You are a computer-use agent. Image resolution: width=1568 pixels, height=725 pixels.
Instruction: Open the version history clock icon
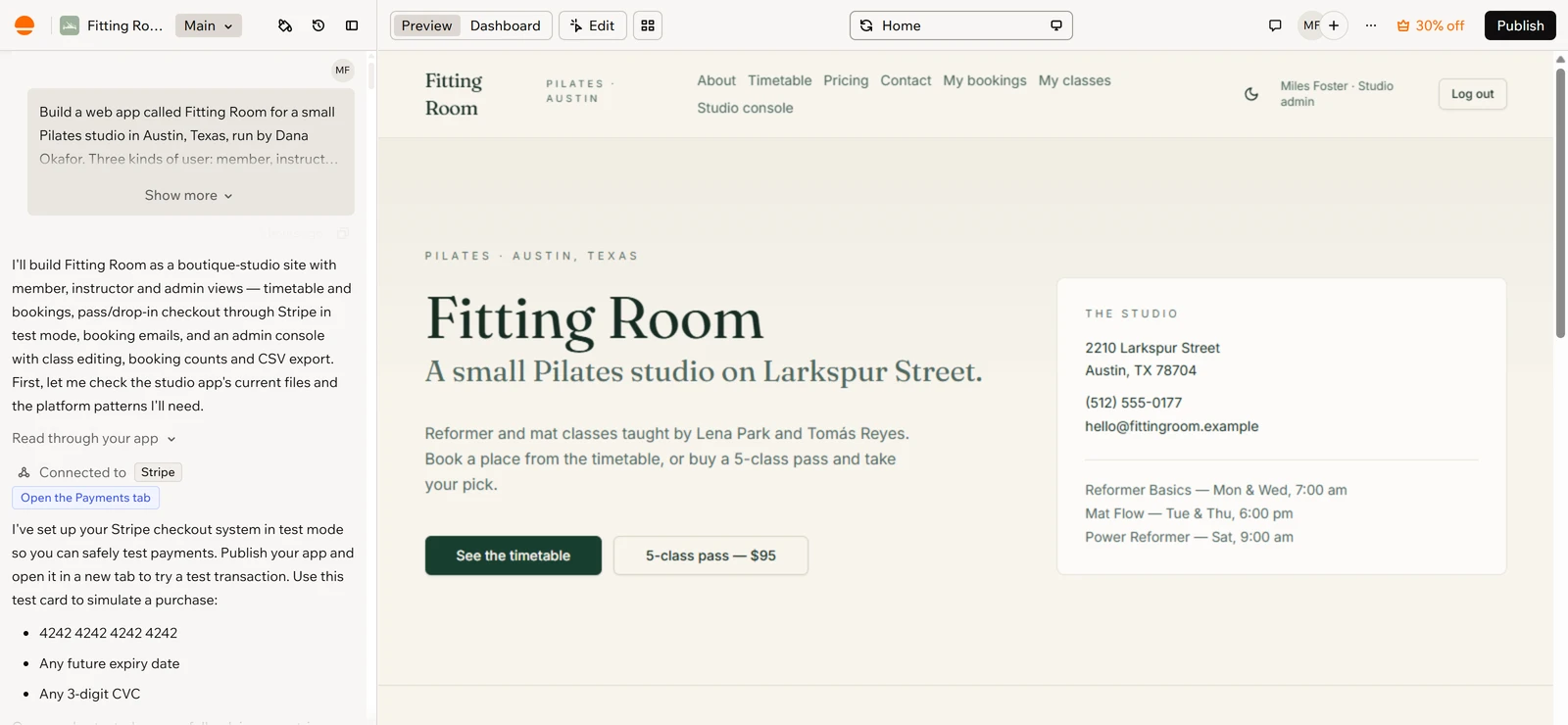click(318, 25)
